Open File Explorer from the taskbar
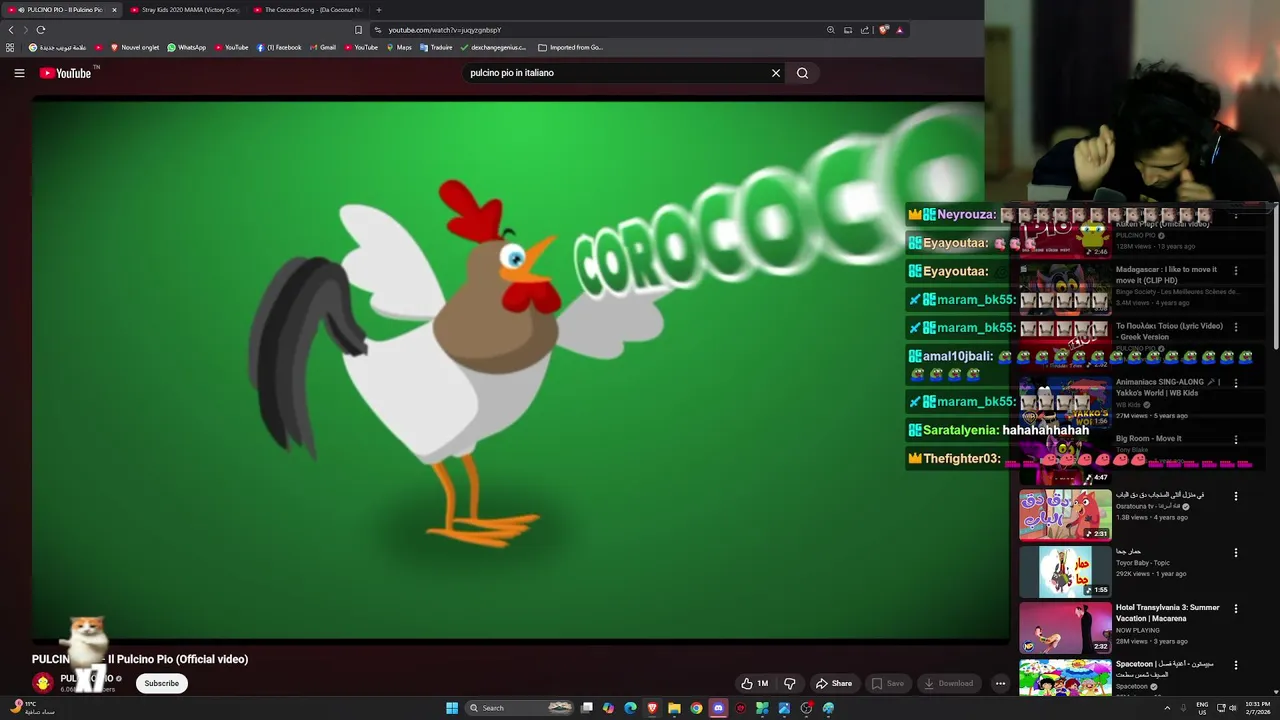Image resolution: width=1280 pixels, height=720 pixels. click(x=674, y=708)
